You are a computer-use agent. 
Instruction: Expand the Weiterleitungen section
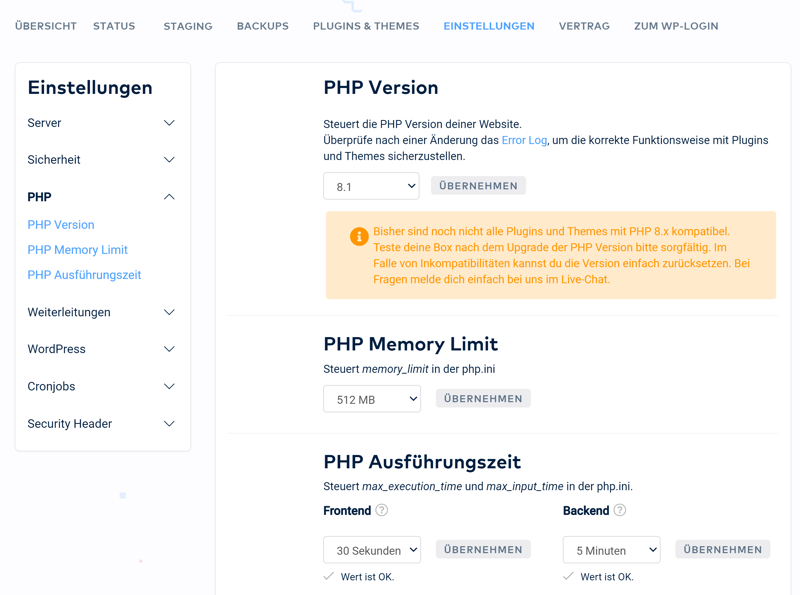tap(169, 312)
